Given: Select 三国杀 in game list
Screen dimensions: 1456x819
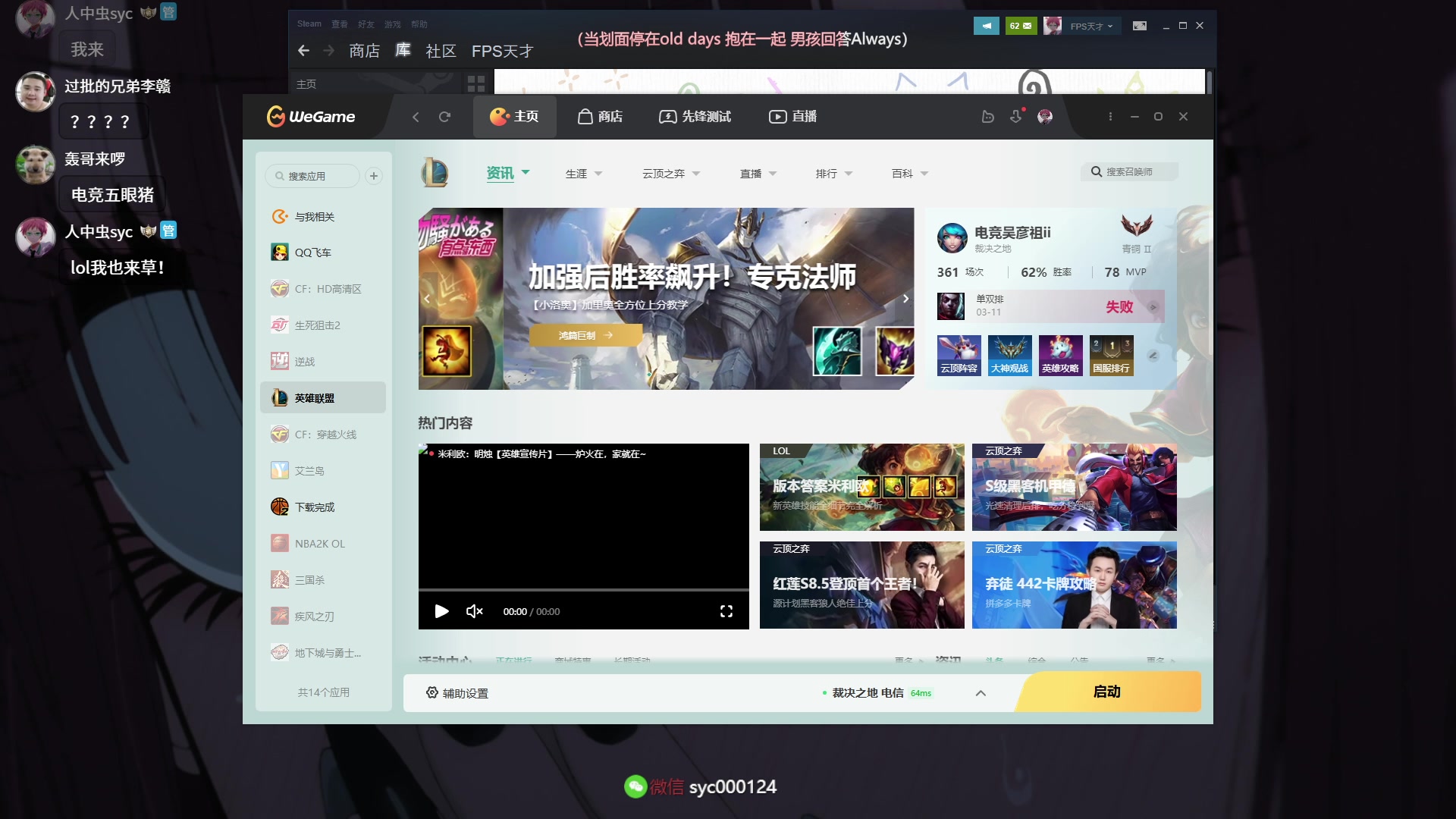Looking at the screenshot, I should tap(323, 580).
